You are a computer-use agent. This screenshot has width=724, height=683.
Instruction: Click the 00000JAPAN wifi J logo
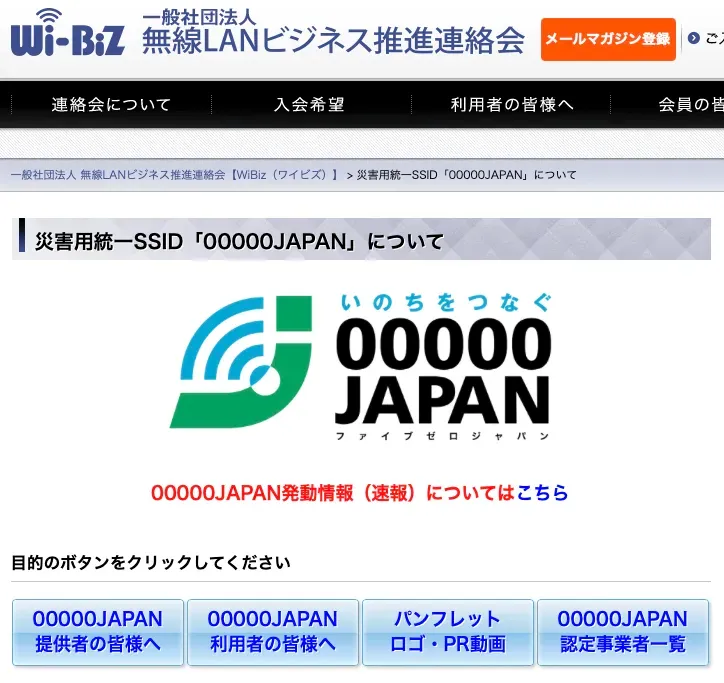pos(241,362)
